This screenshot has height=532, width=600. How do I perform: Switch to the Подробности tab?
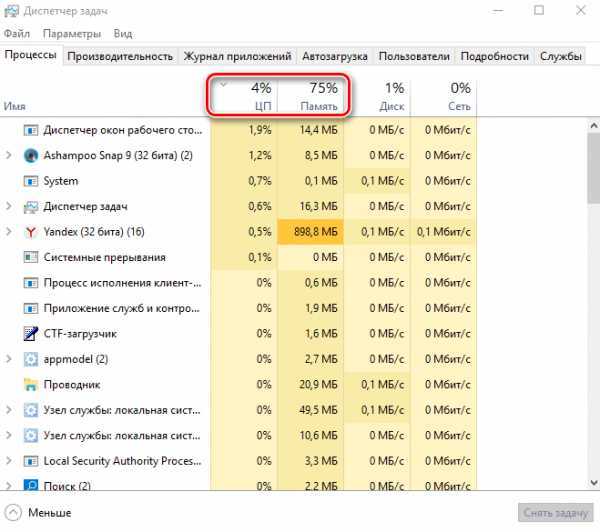point(494,56)
